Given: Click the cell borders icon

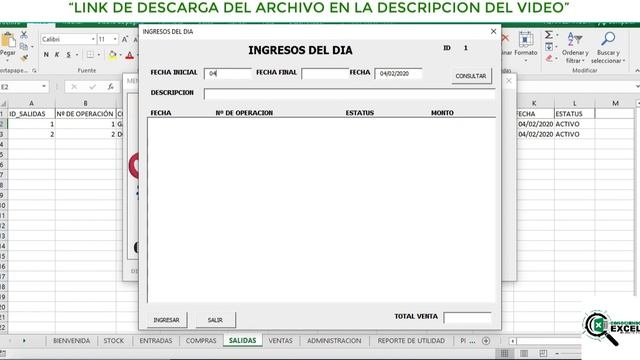Looking at the screenshot, I should [90, 55].
